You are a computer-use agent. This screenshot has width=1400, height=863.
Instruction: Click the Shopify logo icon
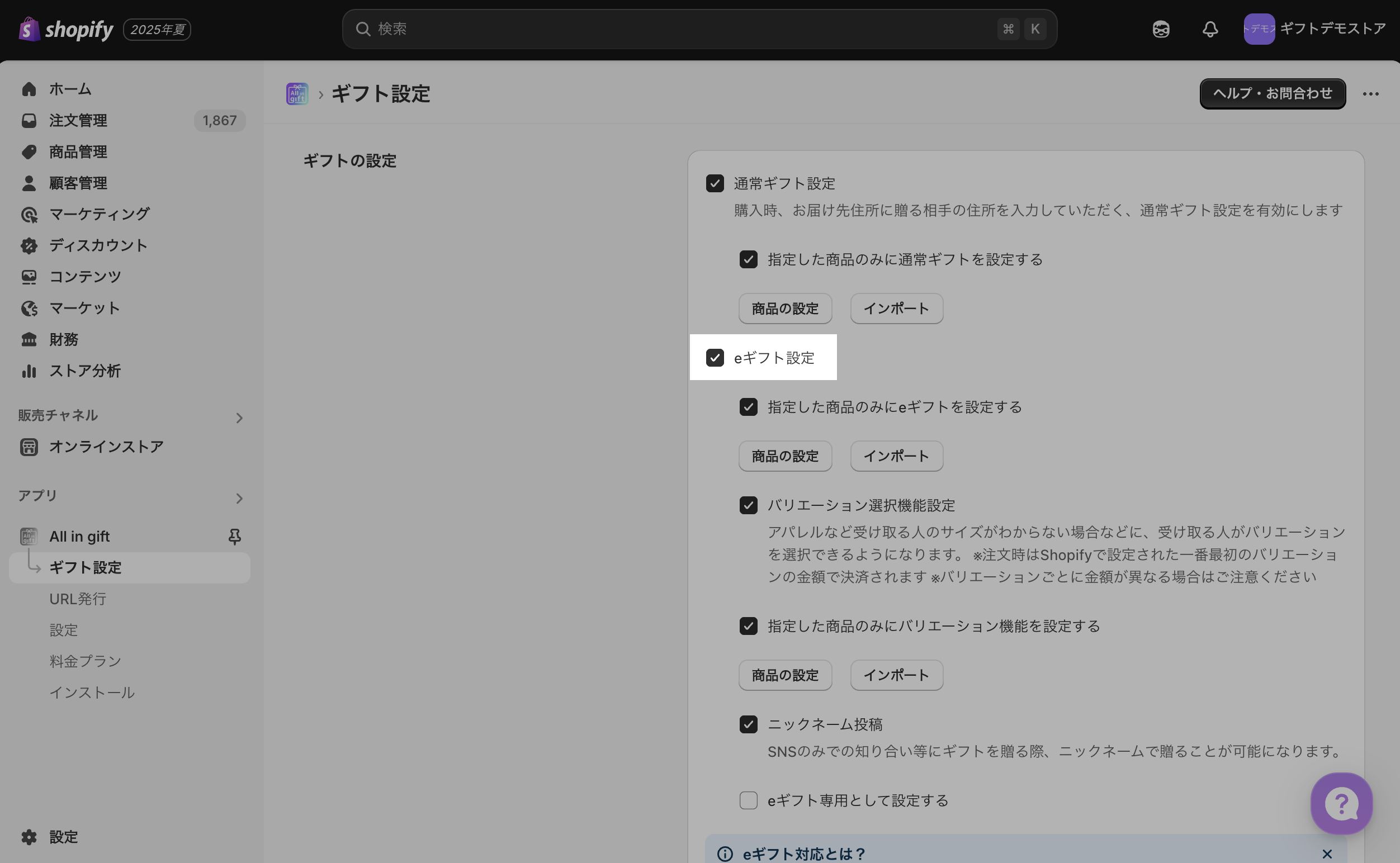coord(29,29)
